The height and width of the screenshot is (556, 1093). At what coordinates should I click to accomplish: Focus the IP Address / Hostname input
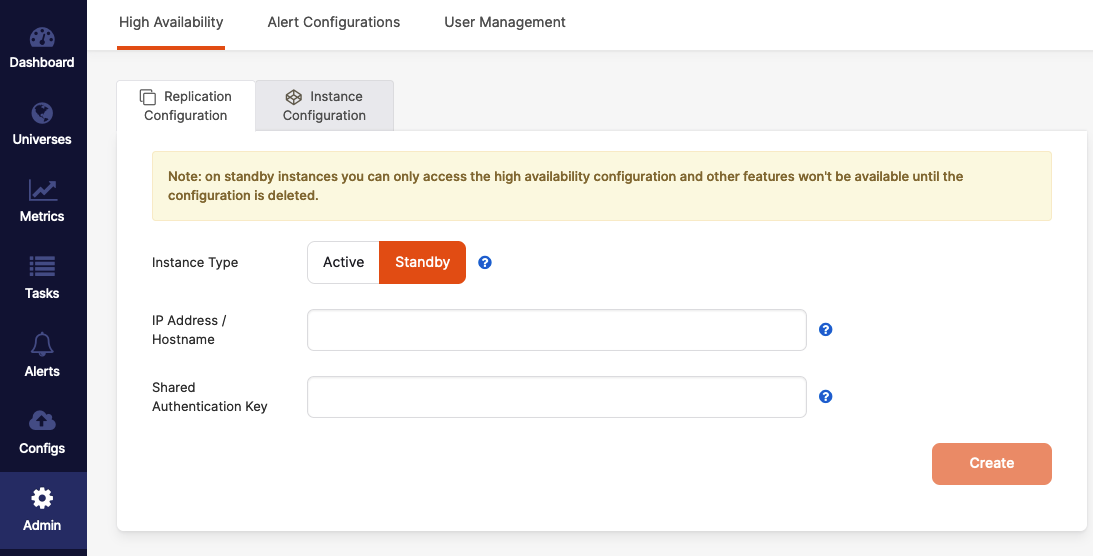(x=556, y=330)
